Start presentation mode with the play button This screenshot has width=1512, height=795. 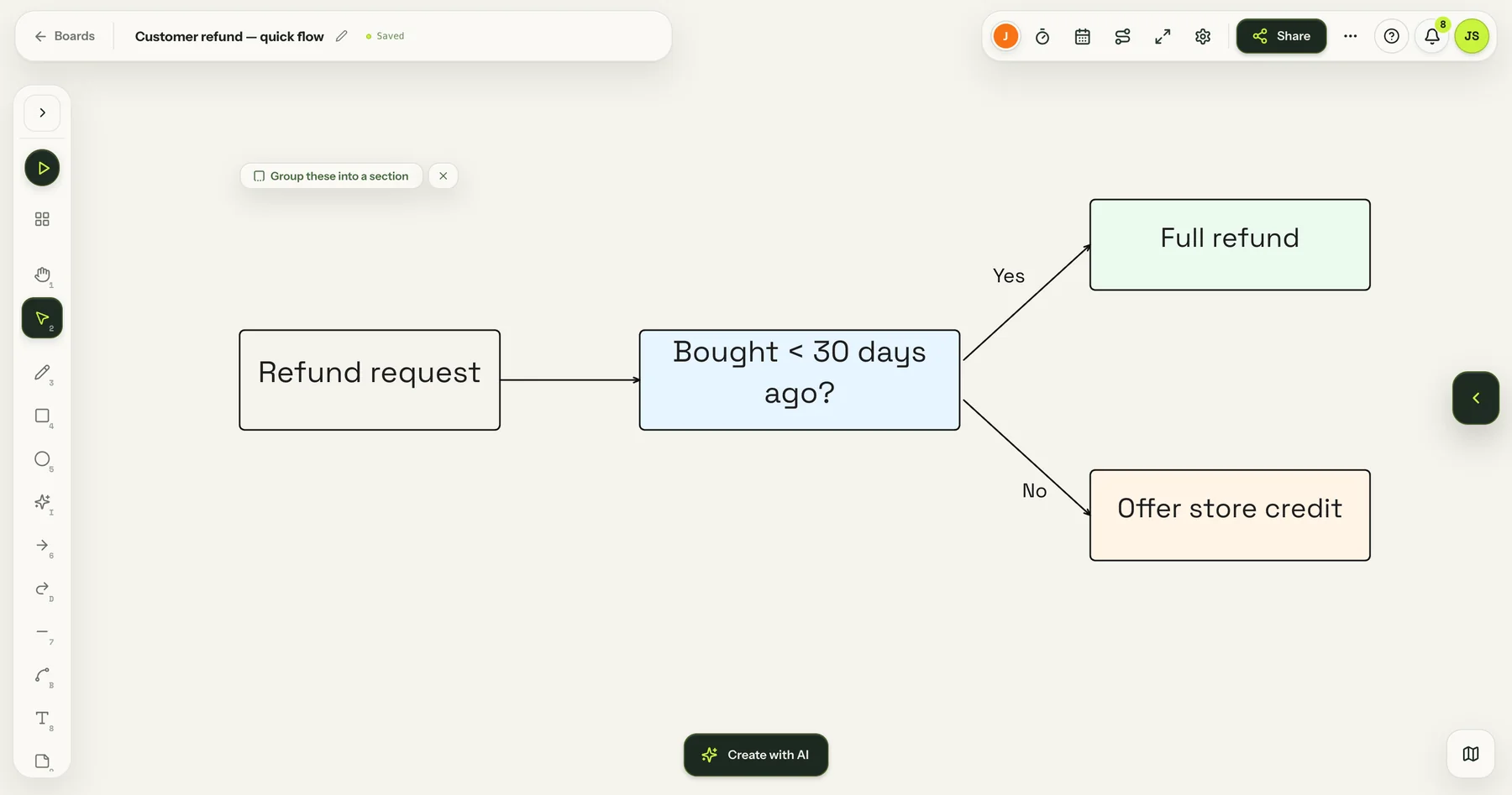42,168
